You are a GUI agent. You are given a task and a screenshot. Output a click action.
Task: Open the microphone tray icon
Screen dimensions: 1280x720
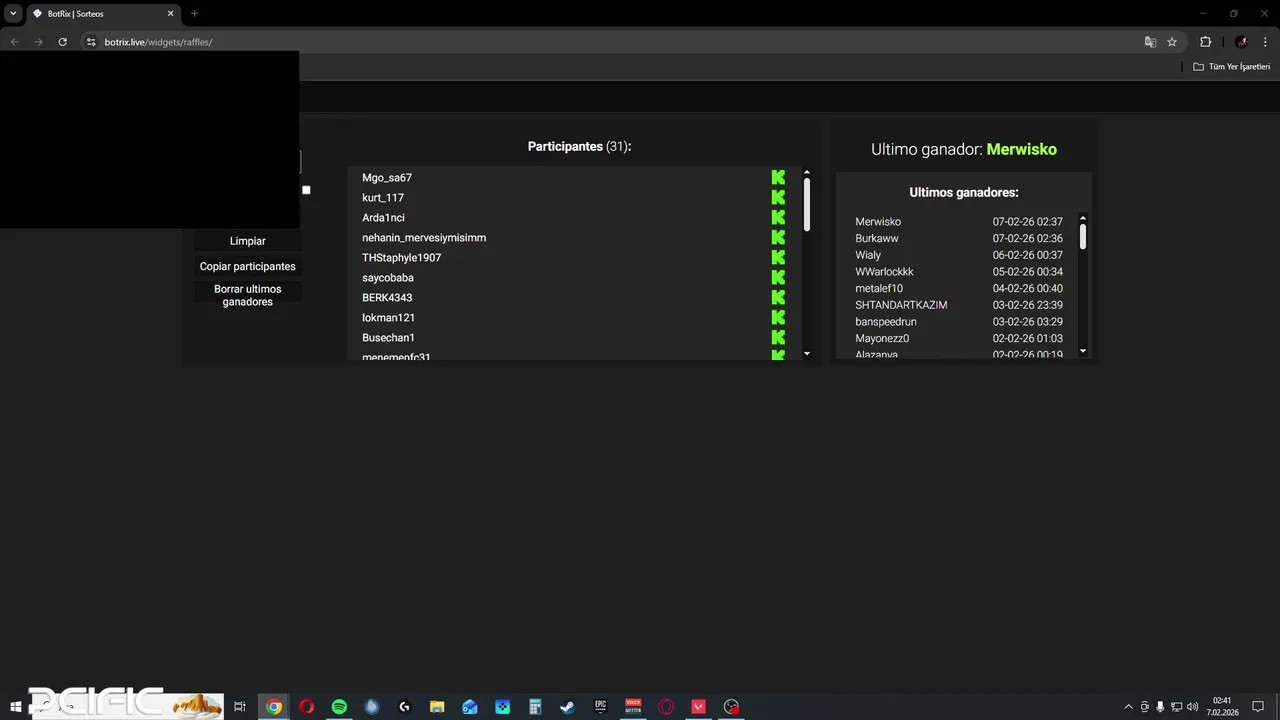click(1160, 707)
